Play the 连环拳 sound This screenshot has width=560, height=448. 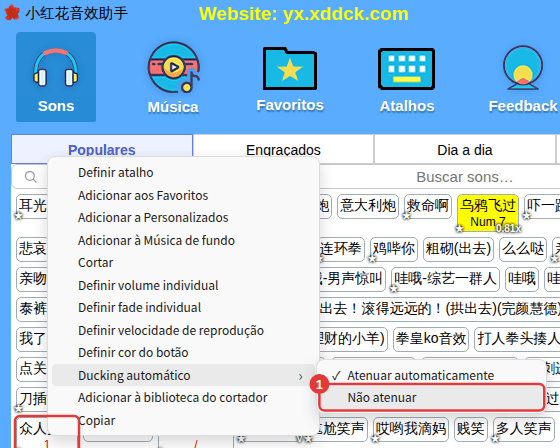coord(341,249)
